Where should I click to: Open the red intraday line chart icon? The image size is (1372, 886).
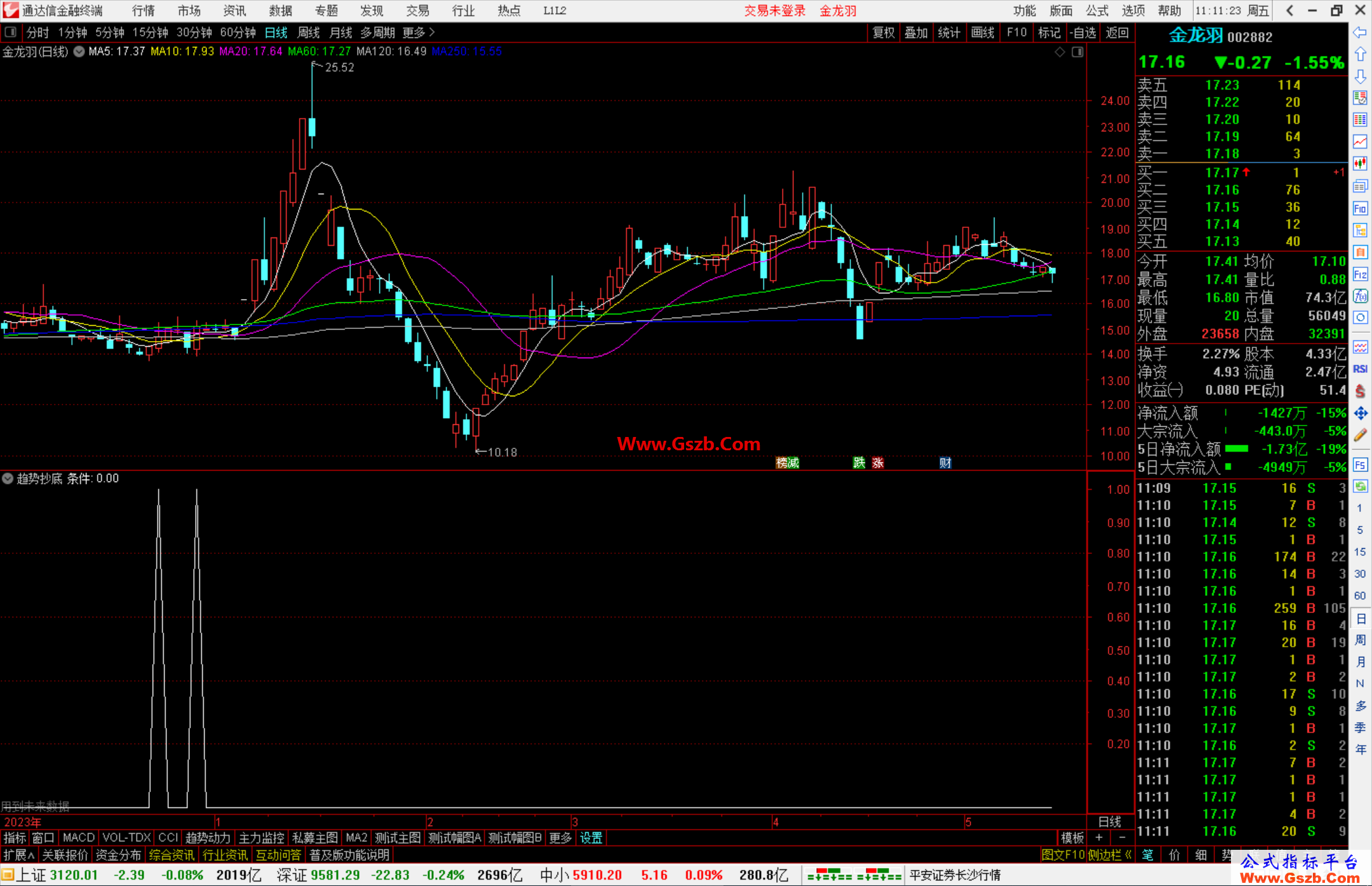click(1360, 142)
